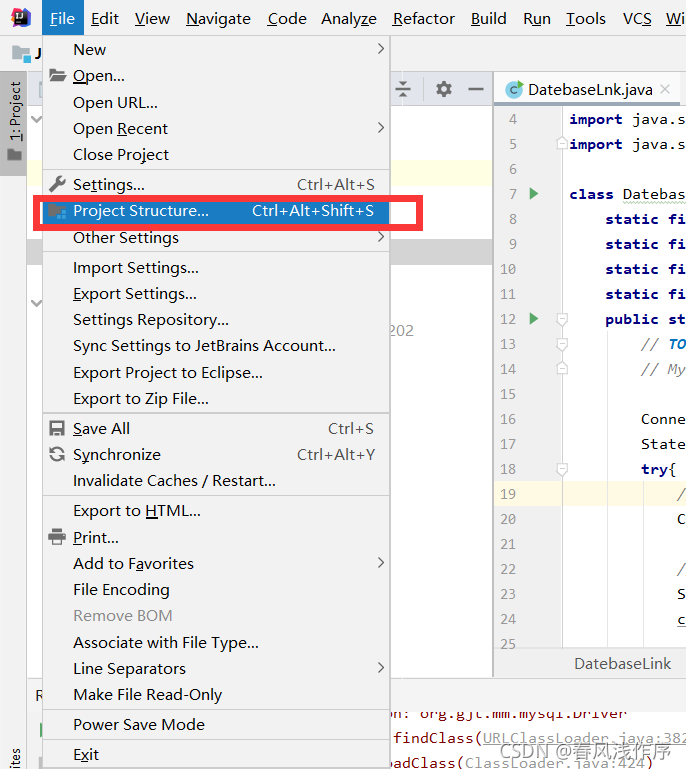Select Export to Zip File...
The image size is (686, 769).
click(216, 399)
